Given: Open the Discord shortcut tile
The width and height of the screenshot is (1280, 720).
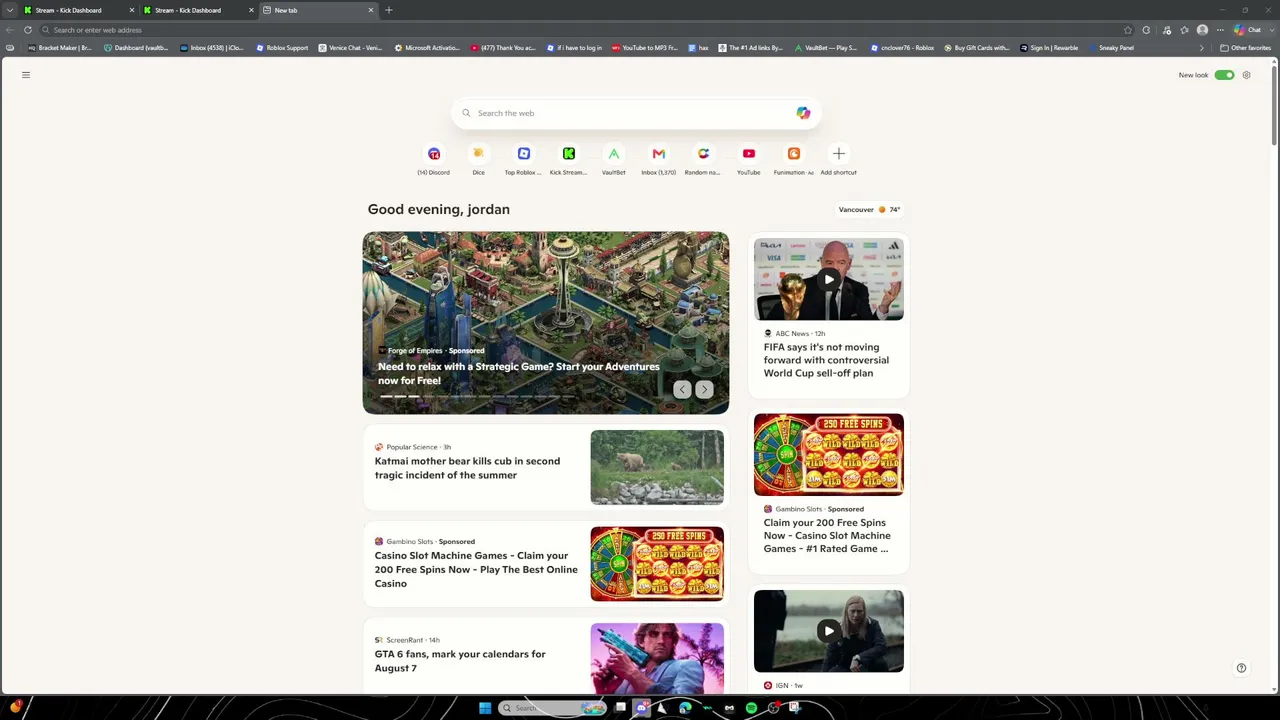Looking at the screenshot, I should tap(433, 159).
